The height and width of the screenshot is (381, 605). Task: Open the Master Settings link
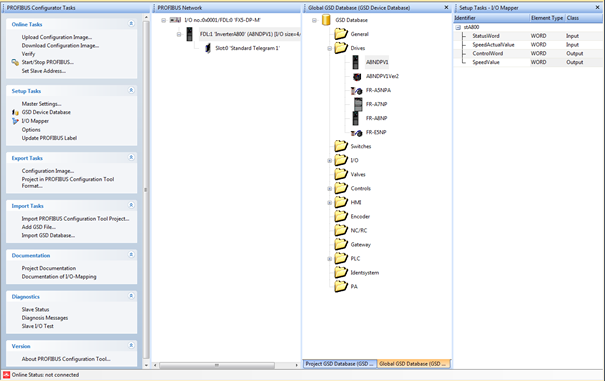pos(41,104)
